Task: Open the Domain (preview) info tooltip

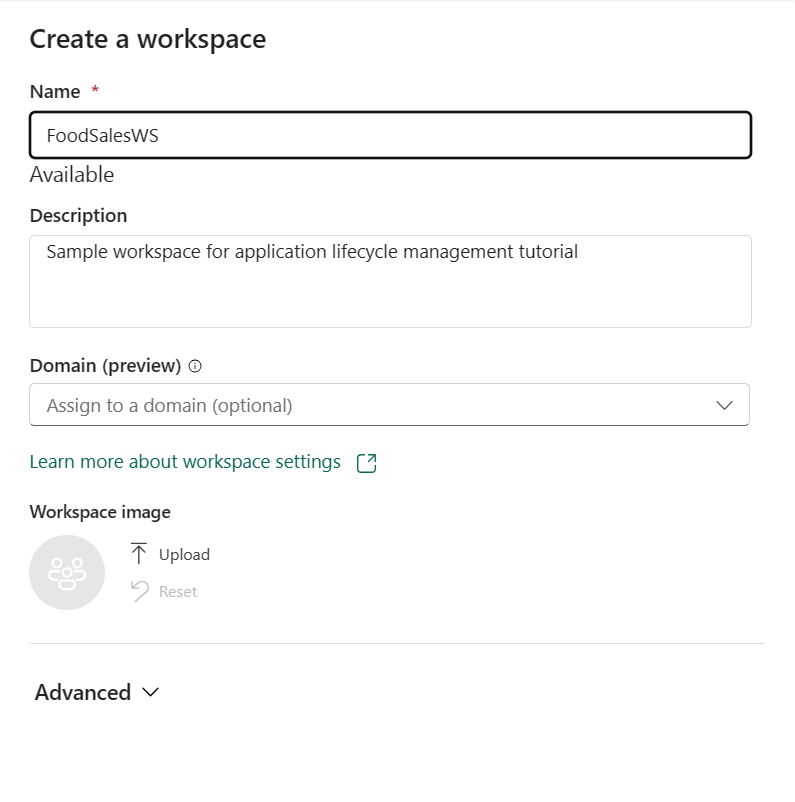Action: click(x=195, y=366)
